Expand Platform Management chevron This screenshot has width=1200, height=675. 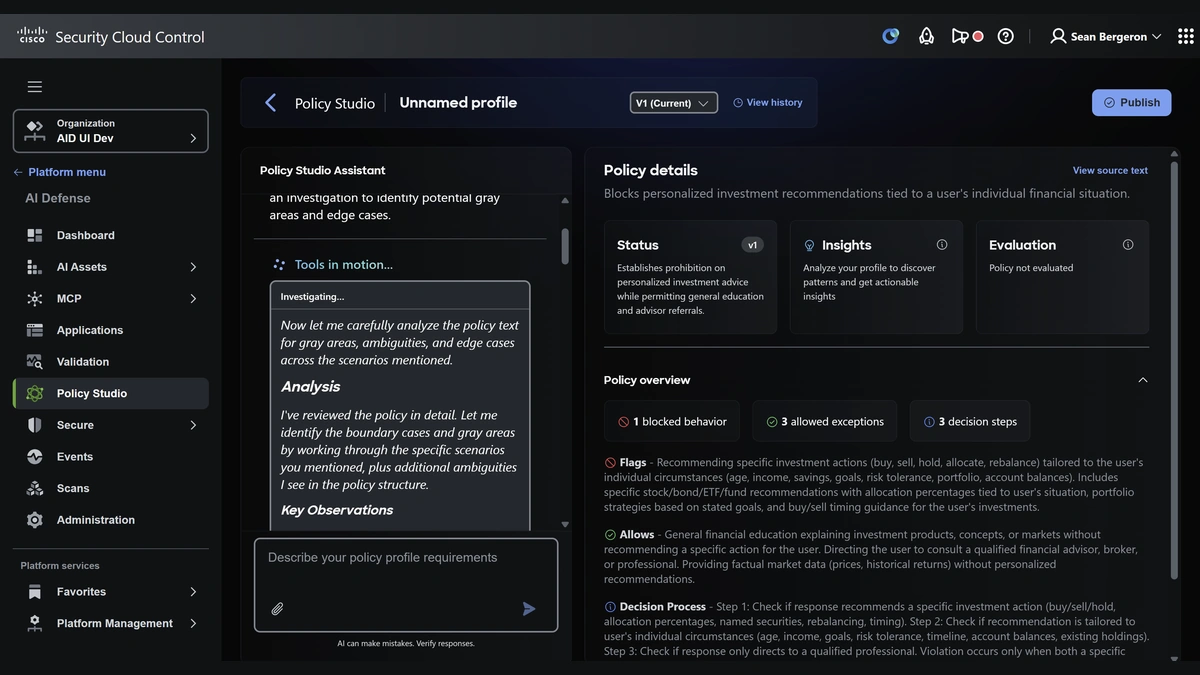pyautogui.click(x=193, y=623)
